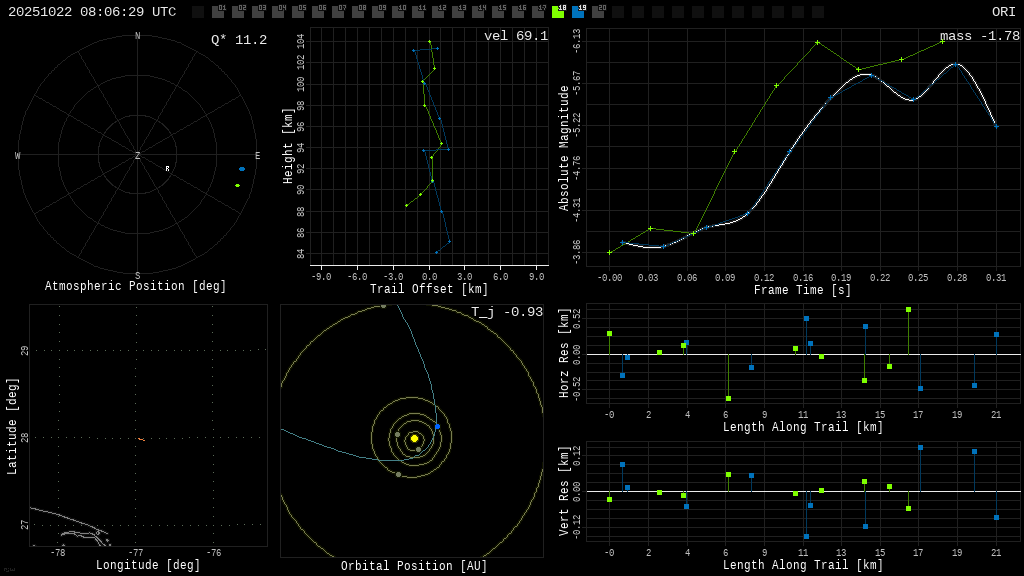Screen dimensions: 1024x576
Task: Select station box 10 in top bar
Action: (398, 12)
